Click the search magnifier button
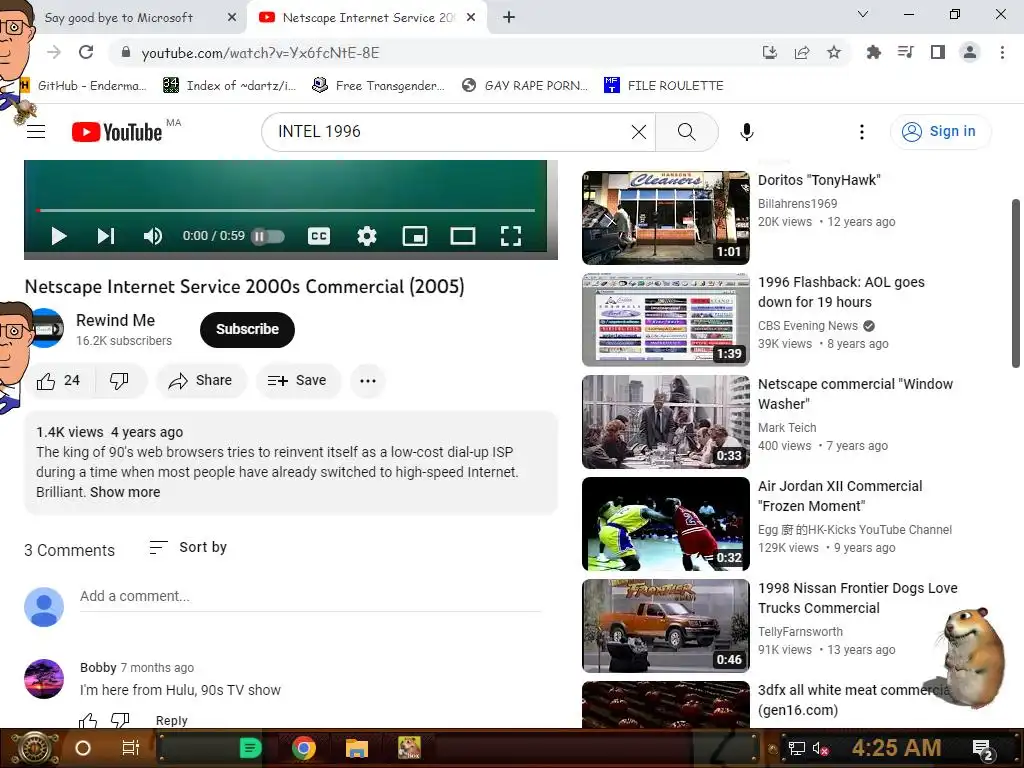 pos(686,132)
